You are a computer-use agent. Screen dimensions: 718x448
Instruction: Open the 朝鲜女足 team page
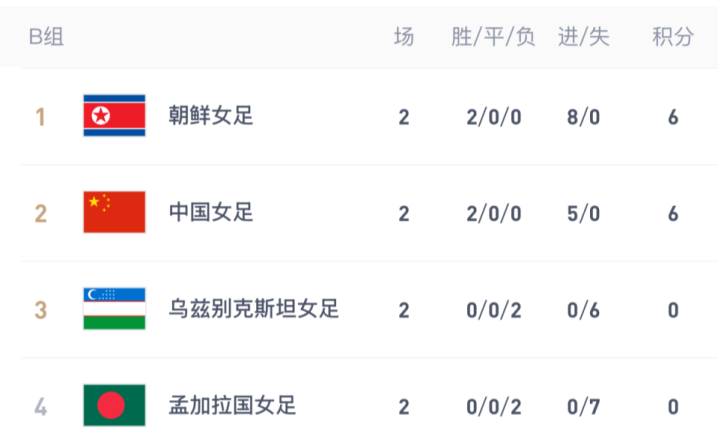(212, 116)
